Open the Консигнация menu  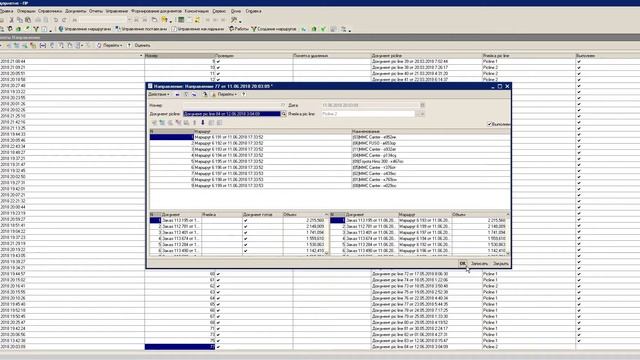coord(197,11)
